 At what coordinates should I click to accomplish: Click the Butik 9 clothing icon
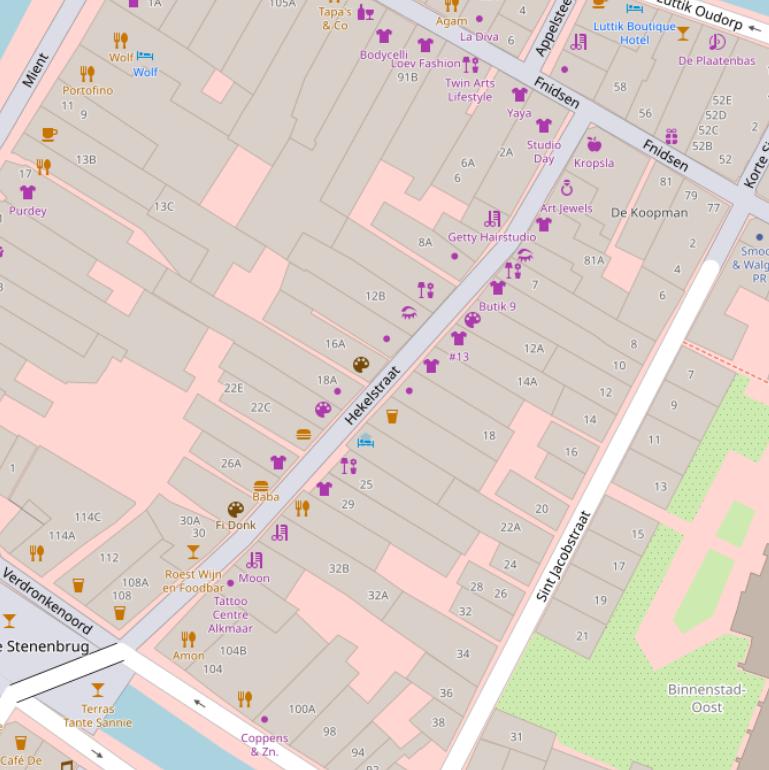[x=497, y=288]
